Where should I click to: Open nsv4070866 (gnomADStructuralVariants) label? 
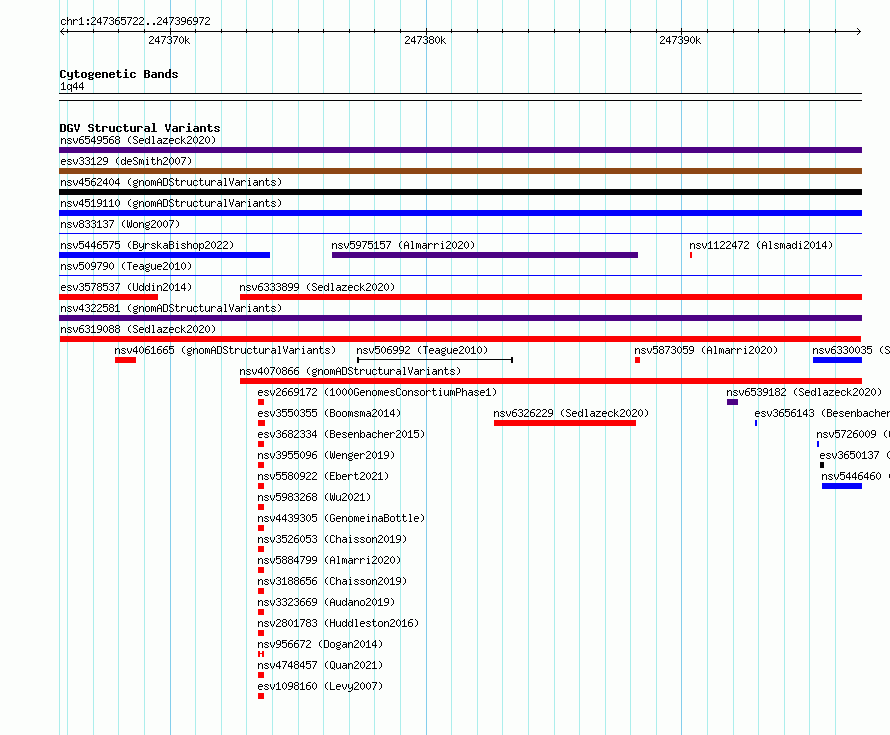click(350, 371)
